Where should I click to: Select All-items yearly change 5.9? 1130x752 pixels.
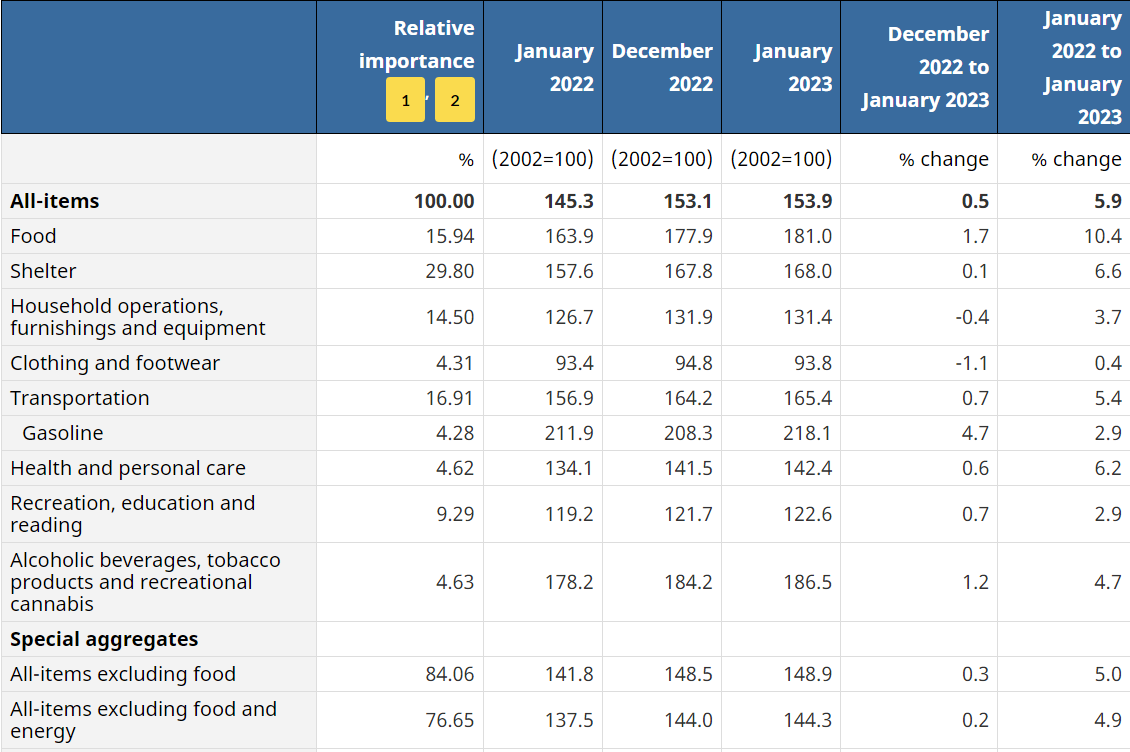click(1108, 201)
